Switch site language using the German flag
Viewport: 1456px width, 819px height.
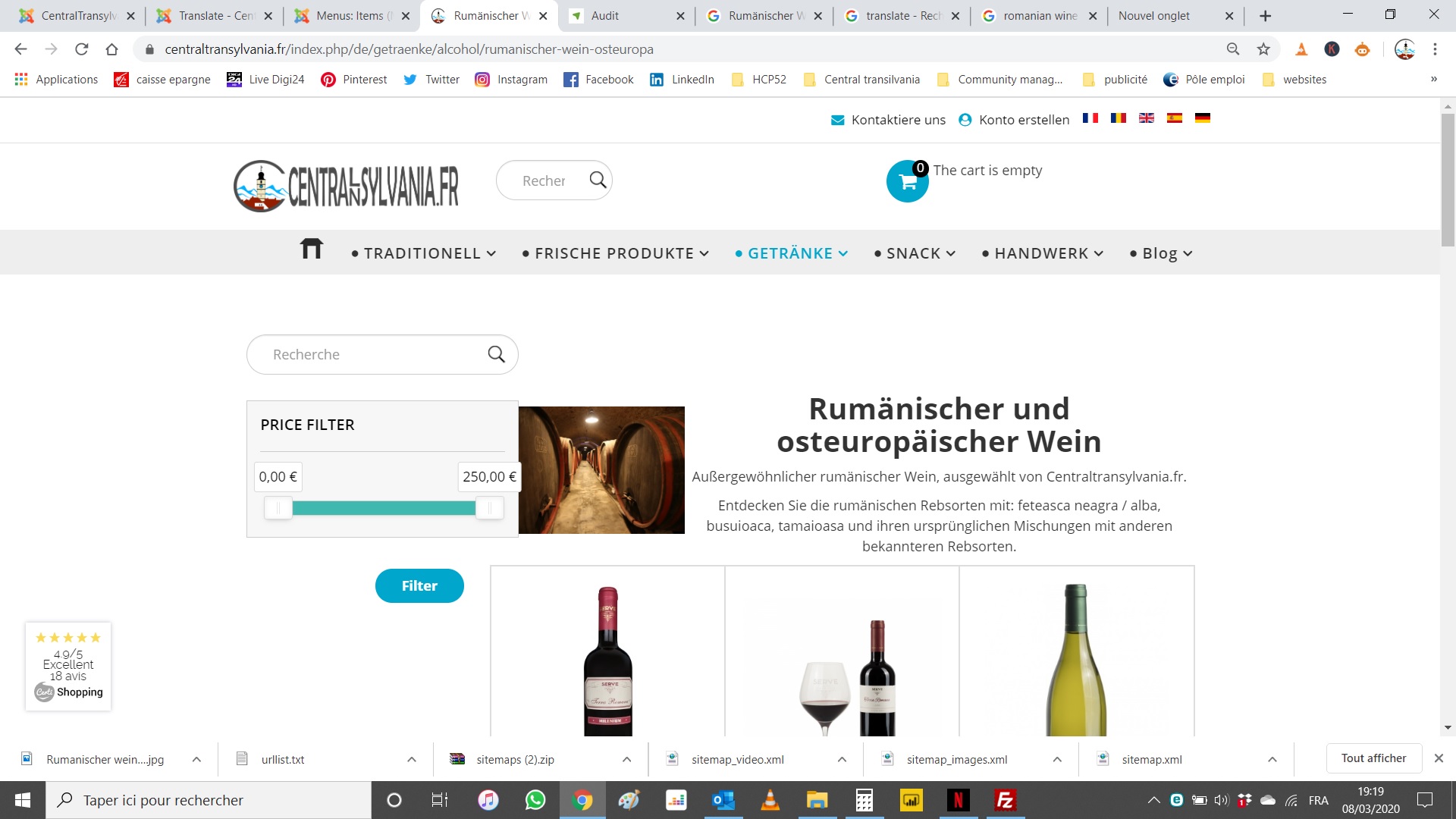(x=1202, y=118)
